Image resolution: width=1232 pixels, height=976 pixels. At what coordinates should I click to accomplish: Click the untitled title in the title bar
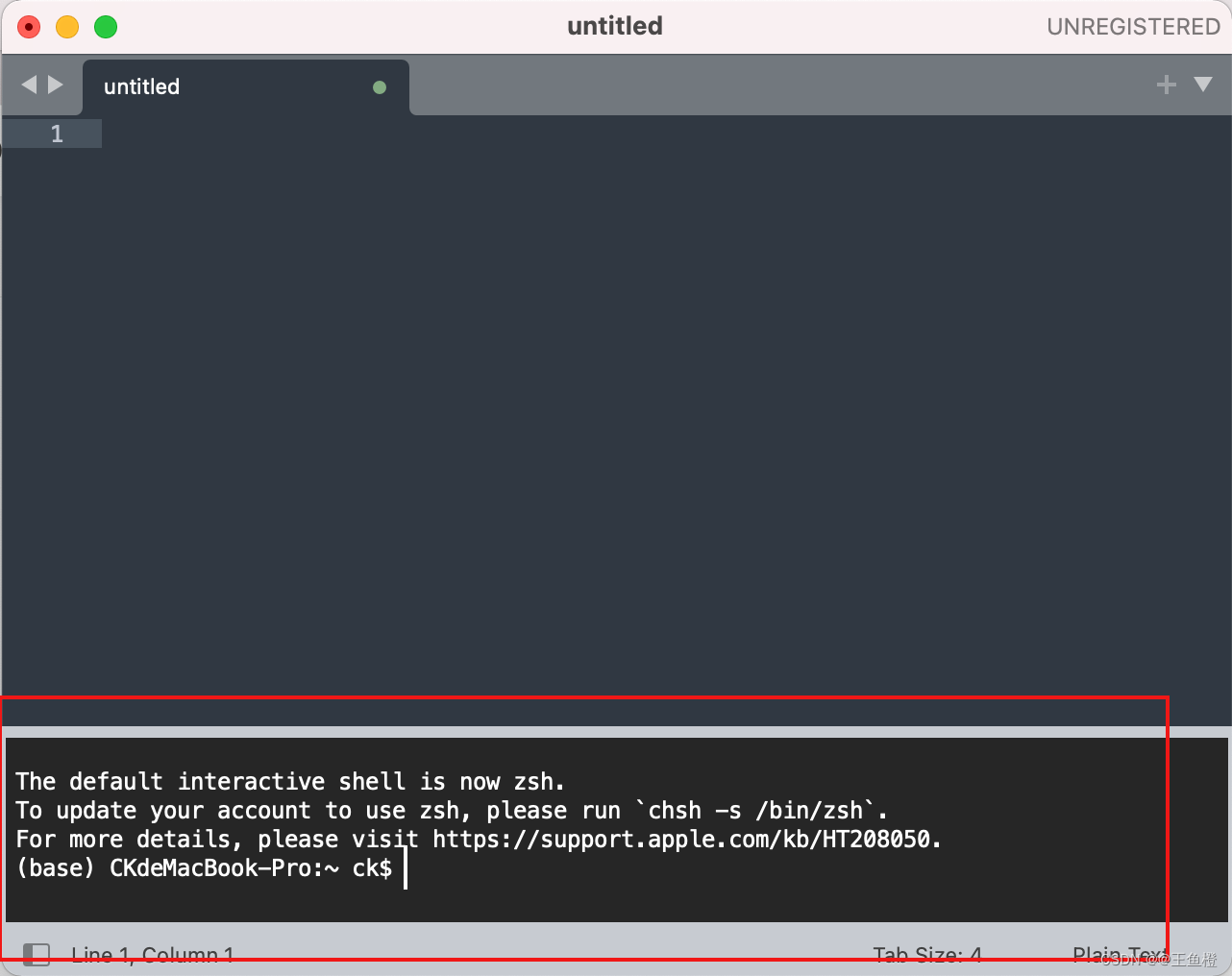[x=615, y=26]
